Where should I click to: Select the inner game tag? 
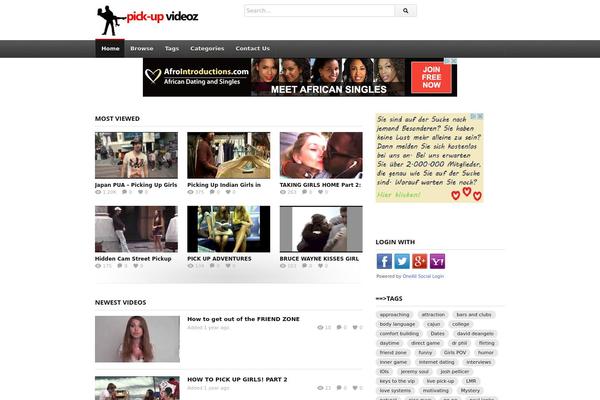tap(393, 362)
